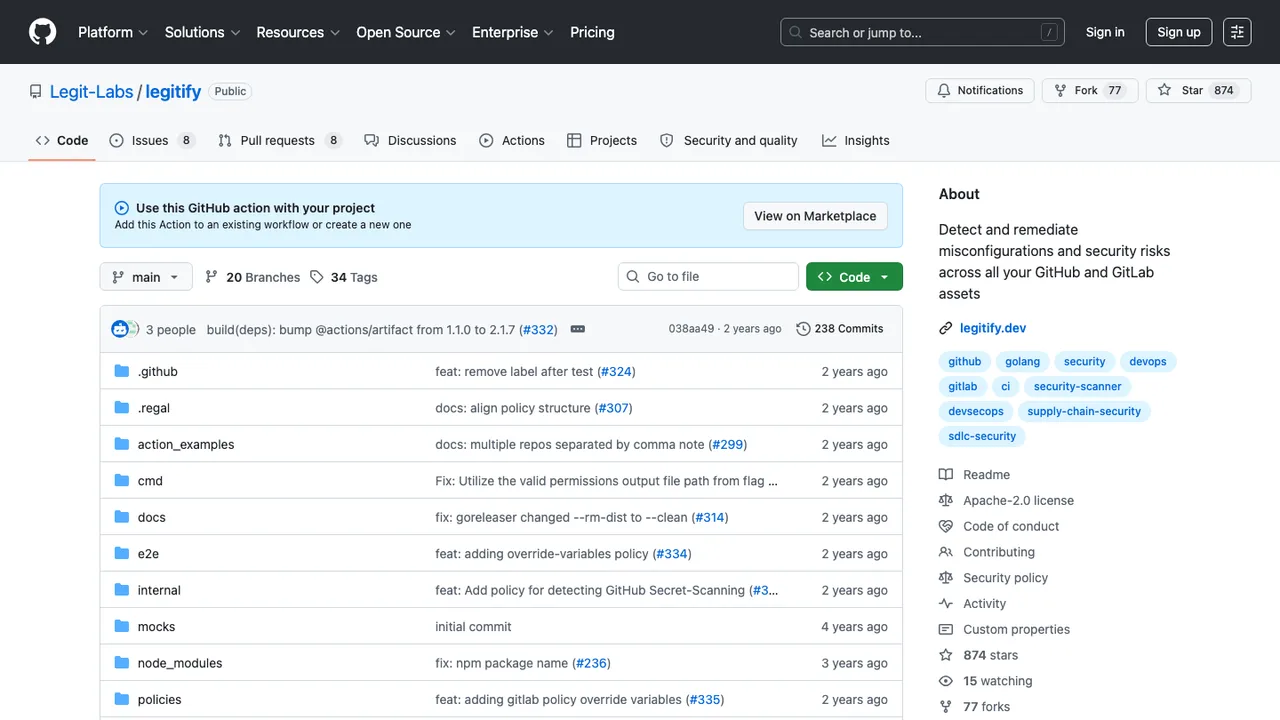Click the mocks folder icon
Viewport: 1280px width, 720px height.
pos(122,627)
